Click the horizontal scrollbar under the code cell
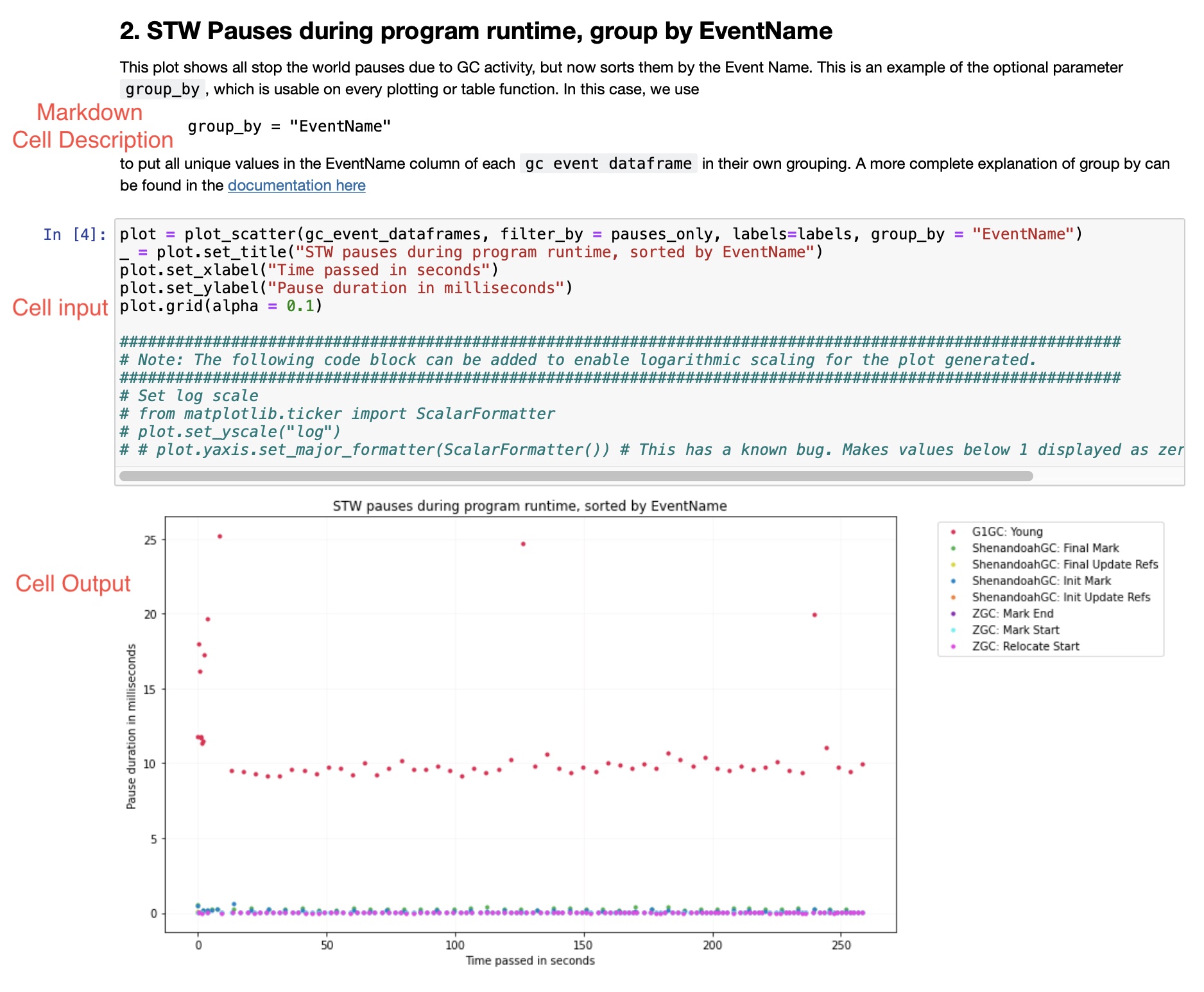The height and width of the screenshot is (992, 1204). 576,476
